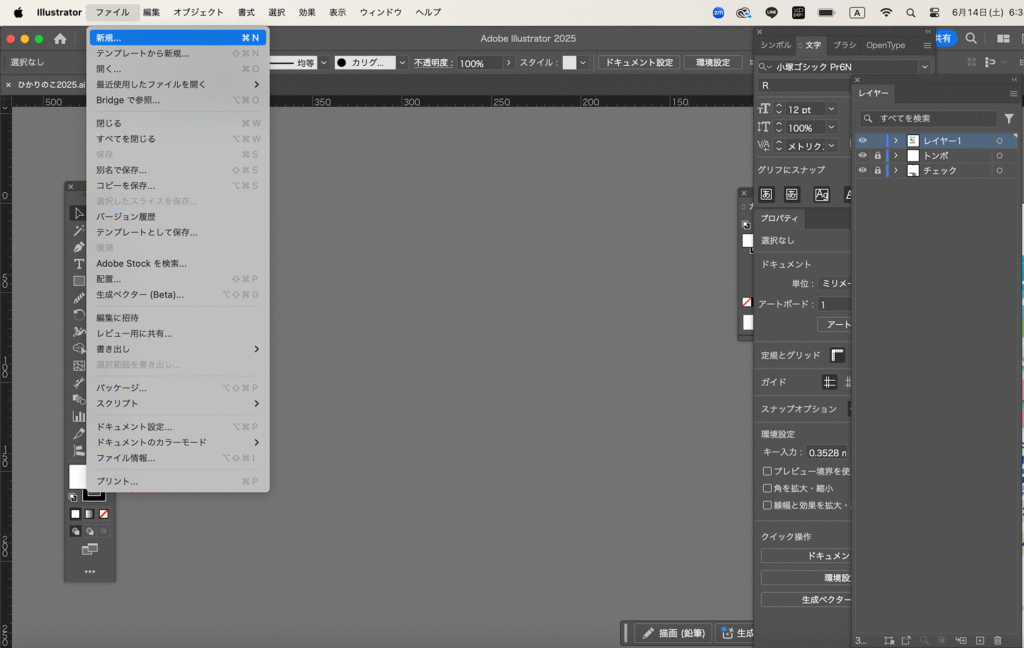The width and height of the screenshot is (1024, 648).
Task: Click the 生成ベクター quick action button
Action: coord(806,600)
